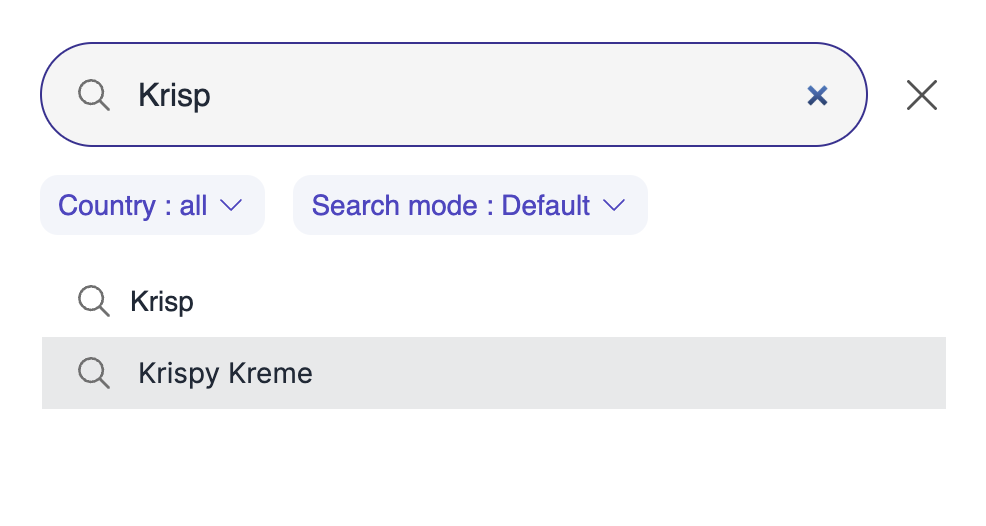Clear the search text with blue x

tap(817, 96)
